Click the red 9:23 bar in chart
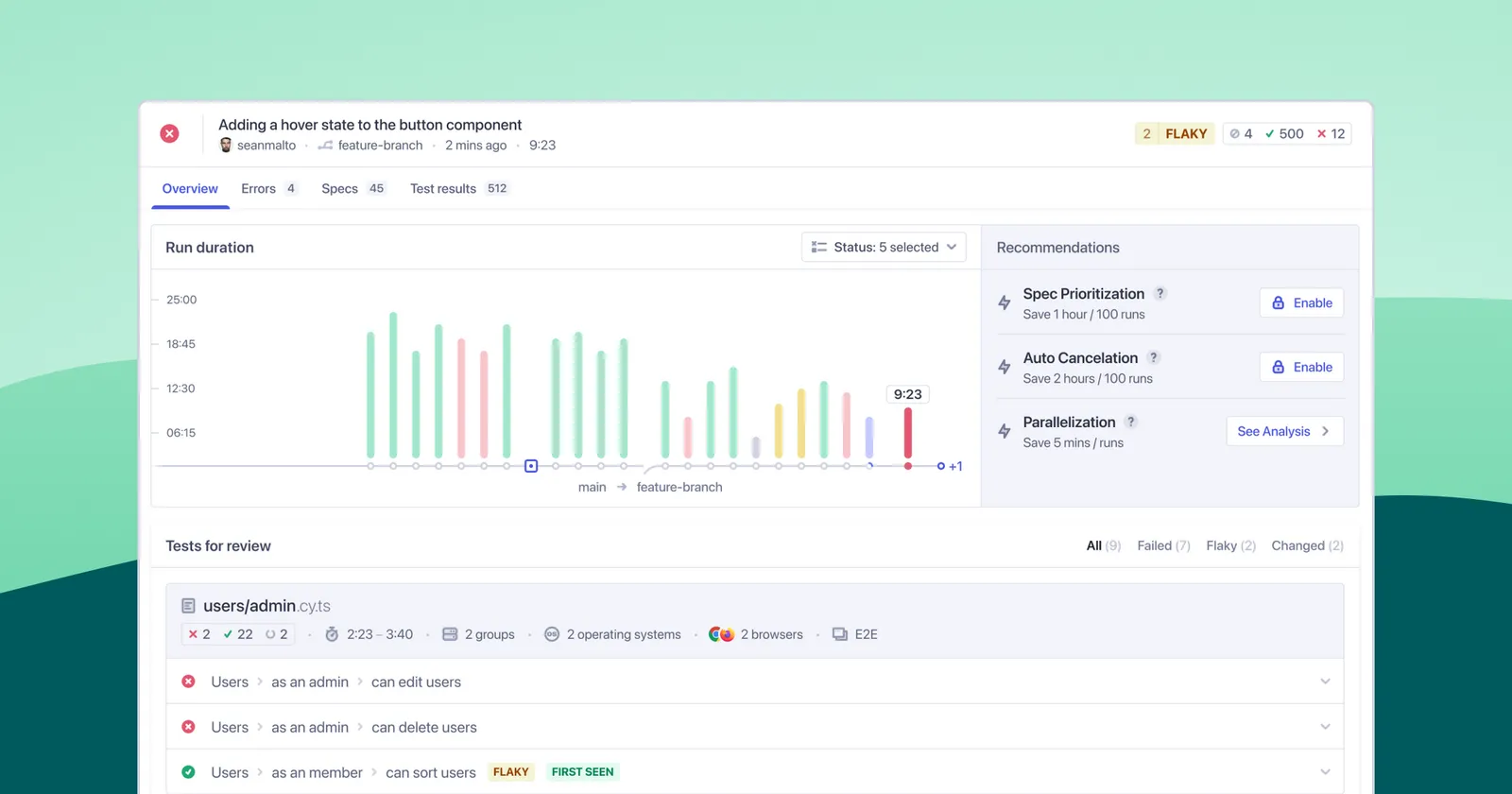Screen dimensions: 1512x794 [907, 433]
